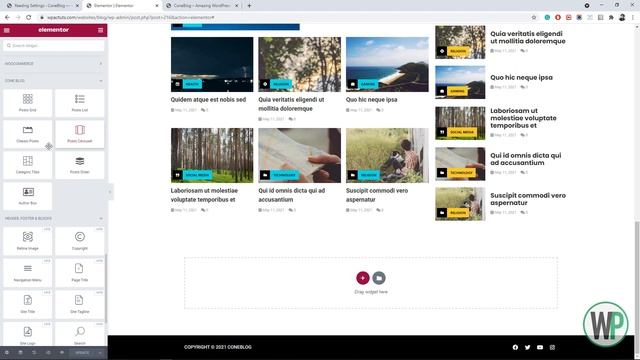The height and width of the screenshot is (360, 640).
Task: Open Elementor settings gear in bottom bar
Action: [x=7, y=353]
